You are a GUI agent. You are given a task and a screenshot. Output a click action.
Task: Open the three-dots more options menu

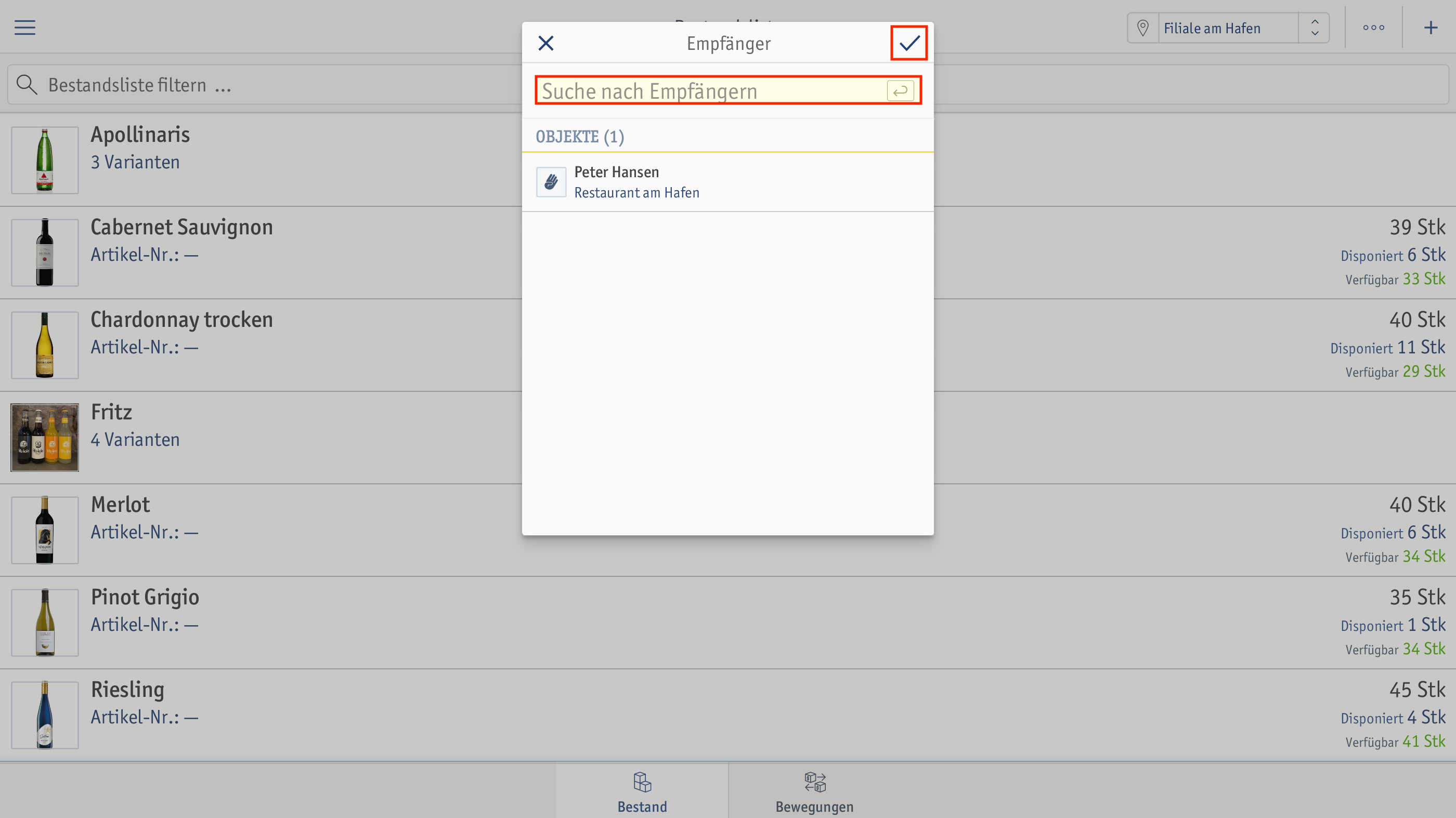(1374, 27)
